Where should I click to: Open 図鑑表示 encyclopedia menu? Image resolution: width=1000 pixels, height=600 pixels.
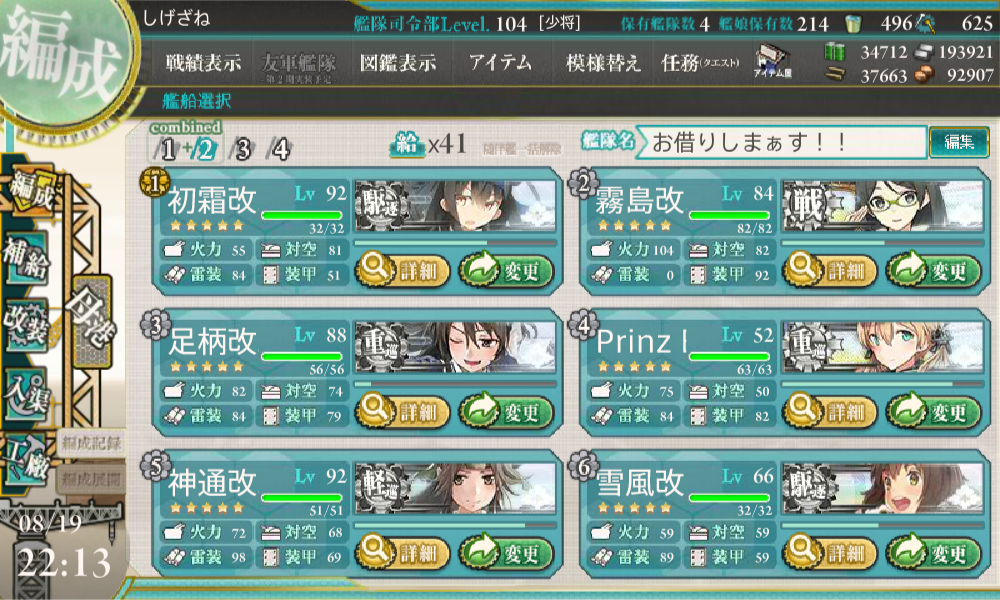(398, 62)
